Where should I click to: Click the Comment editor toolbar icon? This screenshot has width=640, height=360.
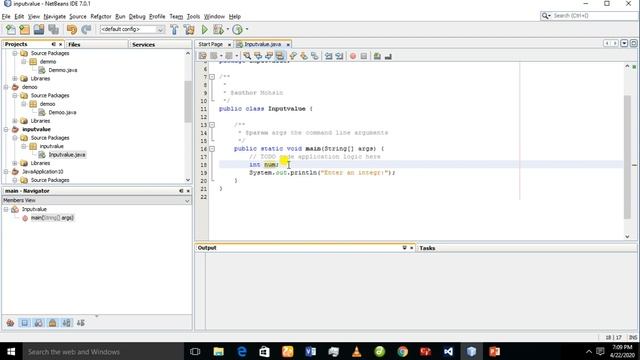point(377,56)
